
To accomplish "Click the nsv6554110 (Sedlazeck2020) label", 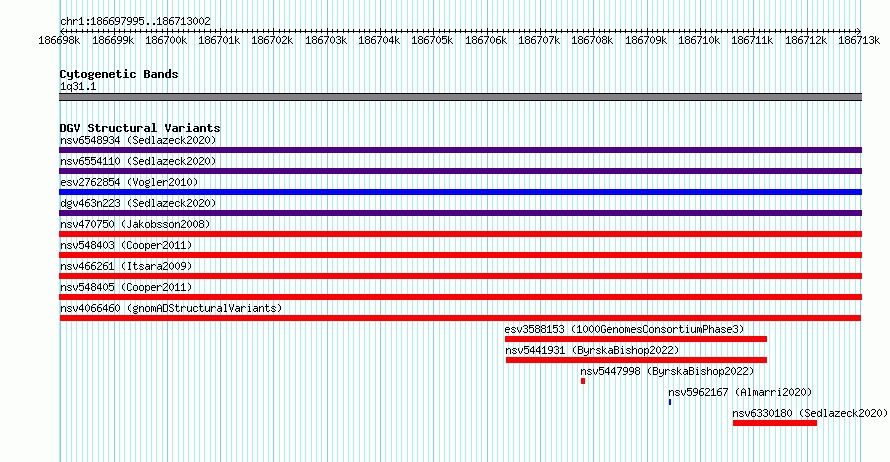I will [138, 161].
